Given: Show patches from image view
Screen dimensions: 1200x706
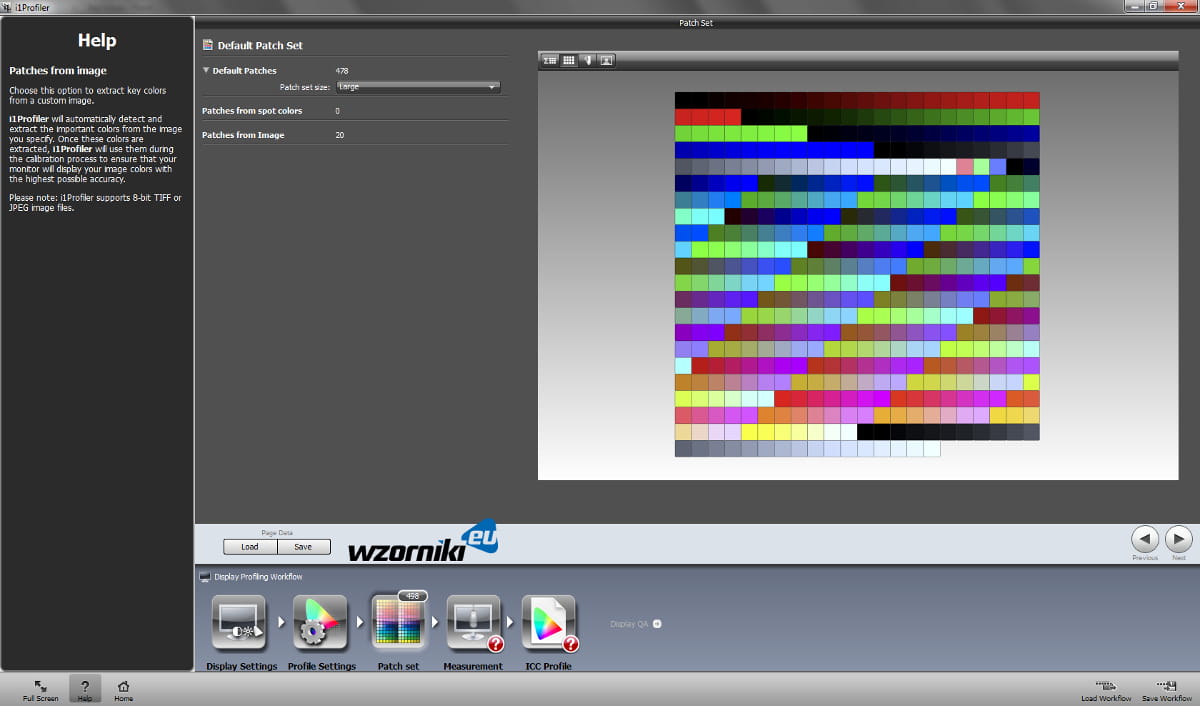Looking at the screenshot, I should click(607, 61).
